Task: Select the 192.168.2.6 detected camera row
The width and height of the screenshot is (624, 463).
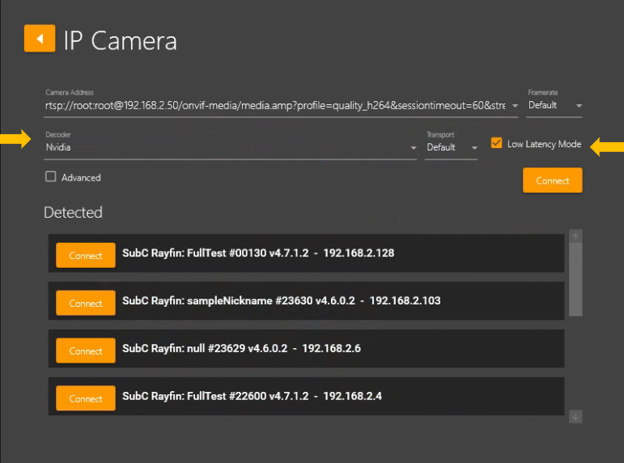Action: click(x=330, y=349)
